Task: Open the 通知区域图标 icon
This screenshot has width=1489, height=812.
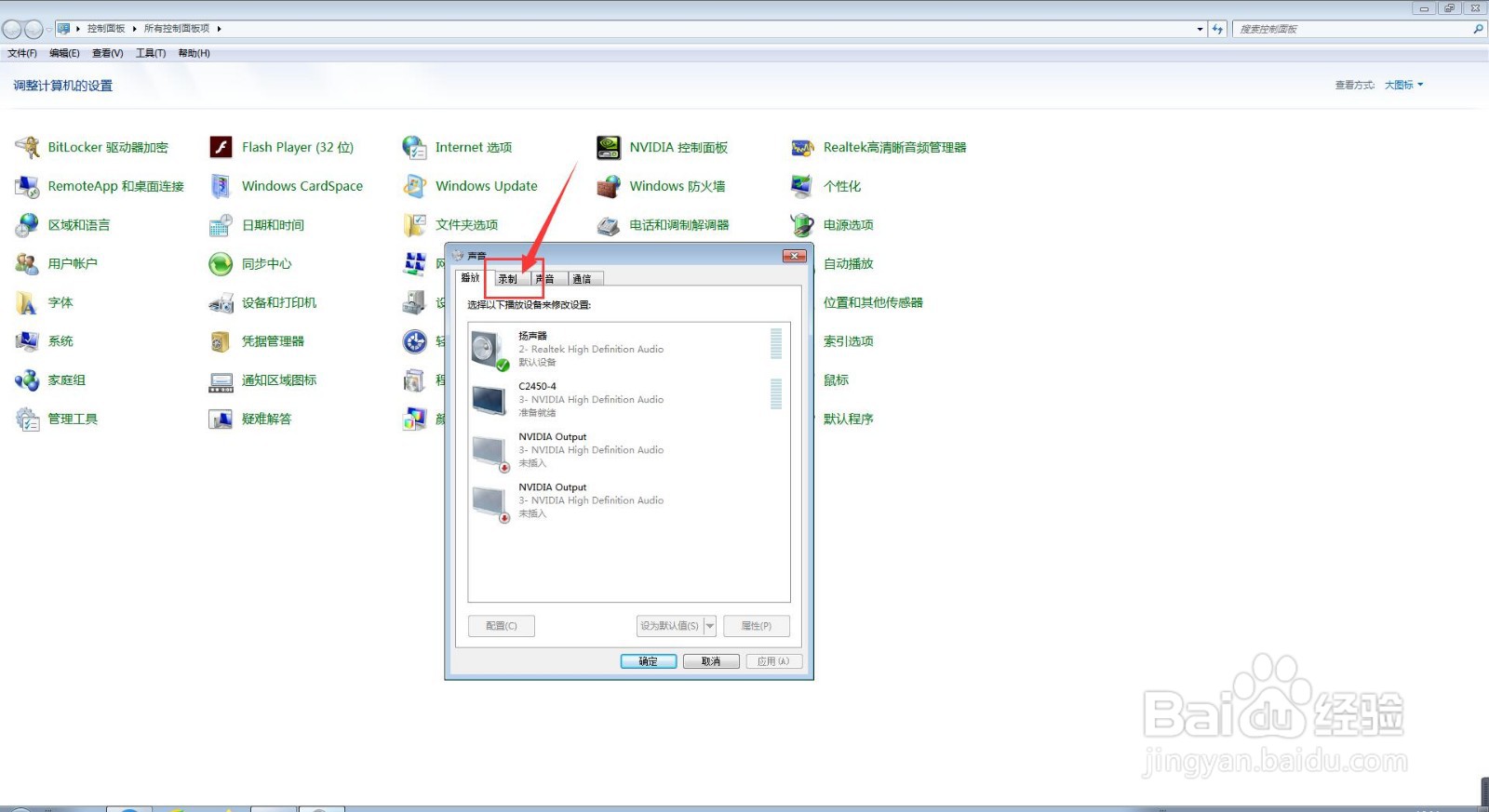Action: pyautogui.click(x=221, y=380)
